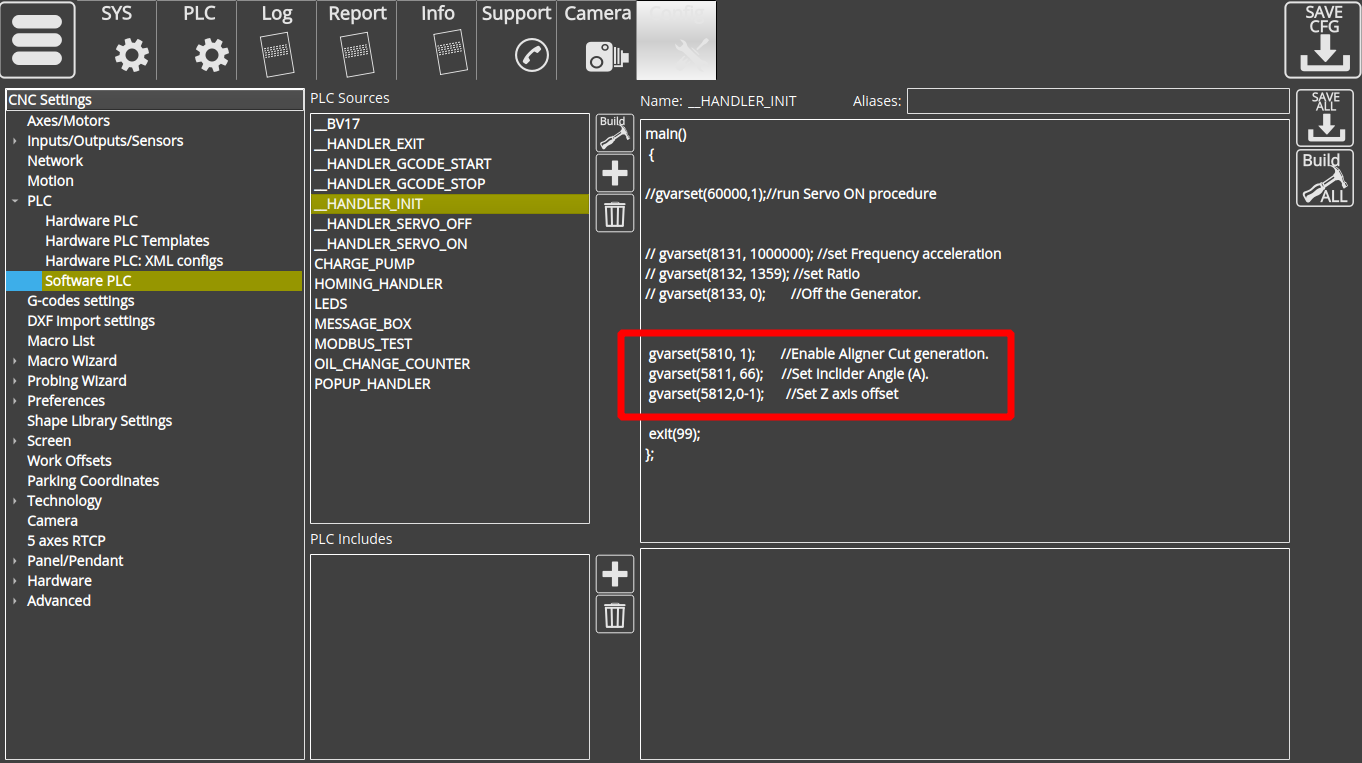Build the selected PLC source
The width and height of the screenshot is (1362, 763).
tap(614, 133)
